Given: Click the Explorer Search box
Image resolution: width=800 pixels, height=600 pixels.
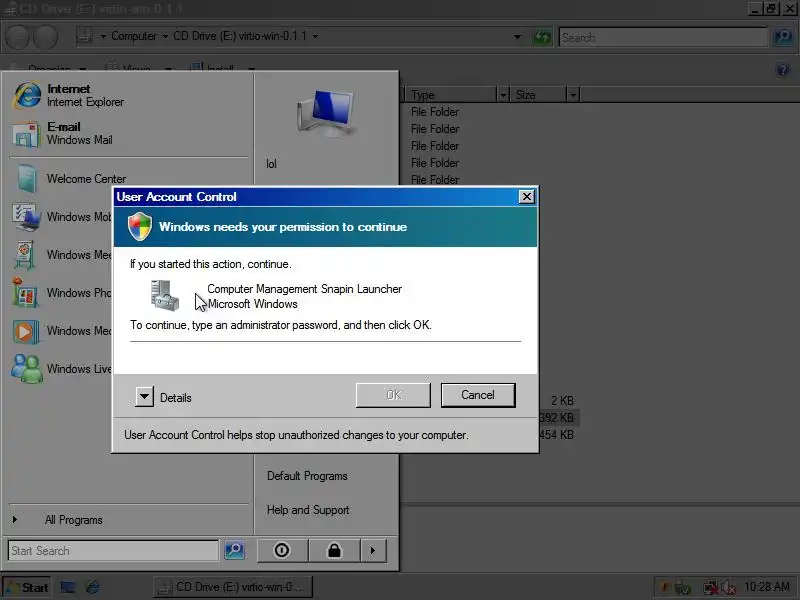Looking at the screenshot, I should 663,37.
